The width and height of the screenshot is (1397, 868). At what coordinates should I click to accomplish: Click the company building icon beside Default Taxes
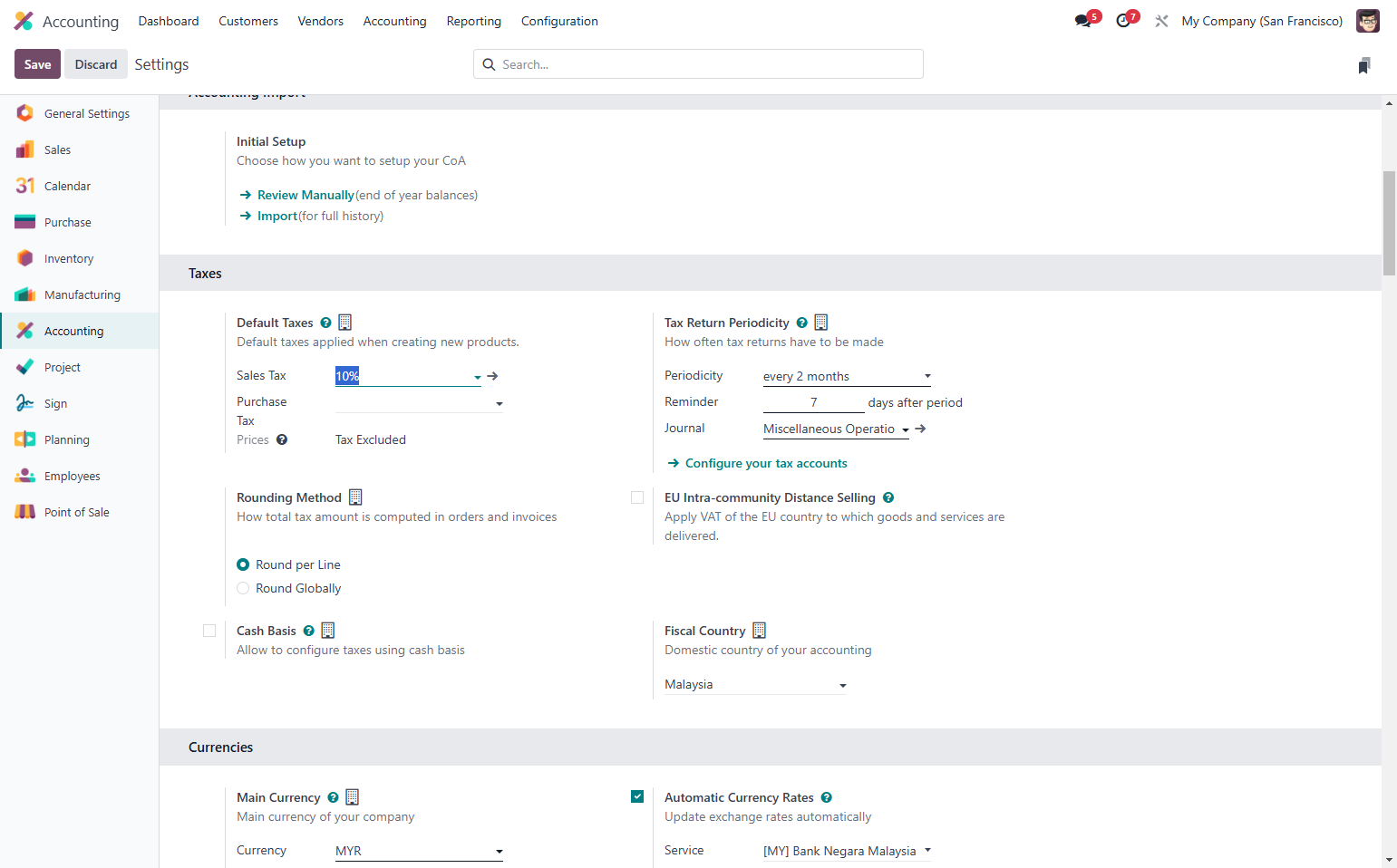point(344,323)
